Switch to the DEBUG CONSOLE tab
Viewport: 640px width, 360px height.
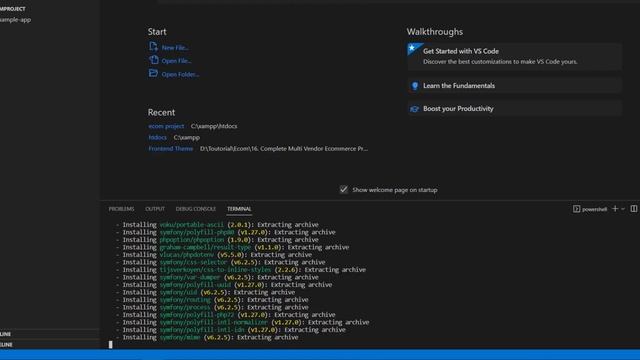click(x=196, y=209)
